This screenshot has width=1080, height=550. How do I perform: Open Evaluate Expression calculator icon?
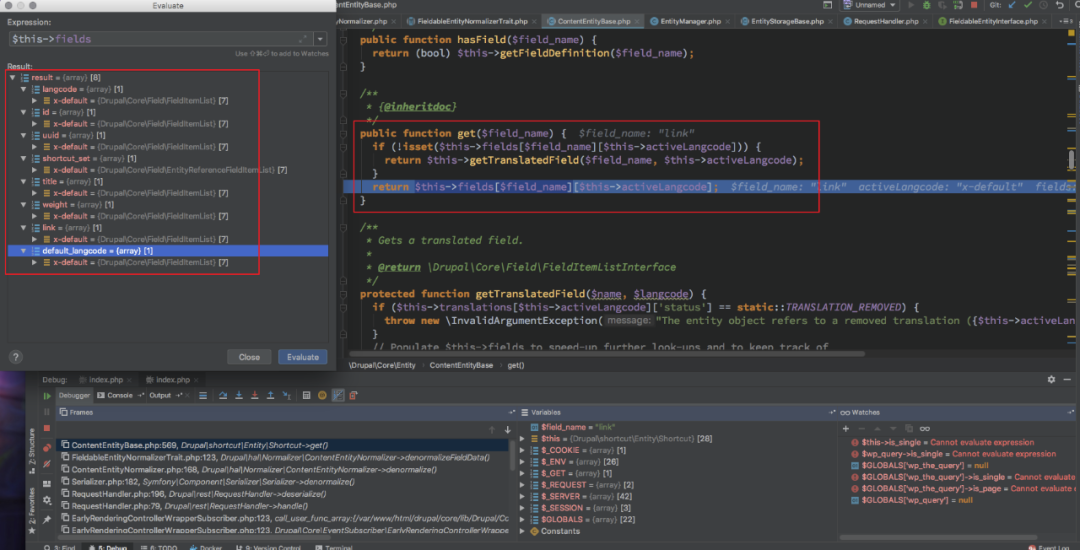point(307,395)
